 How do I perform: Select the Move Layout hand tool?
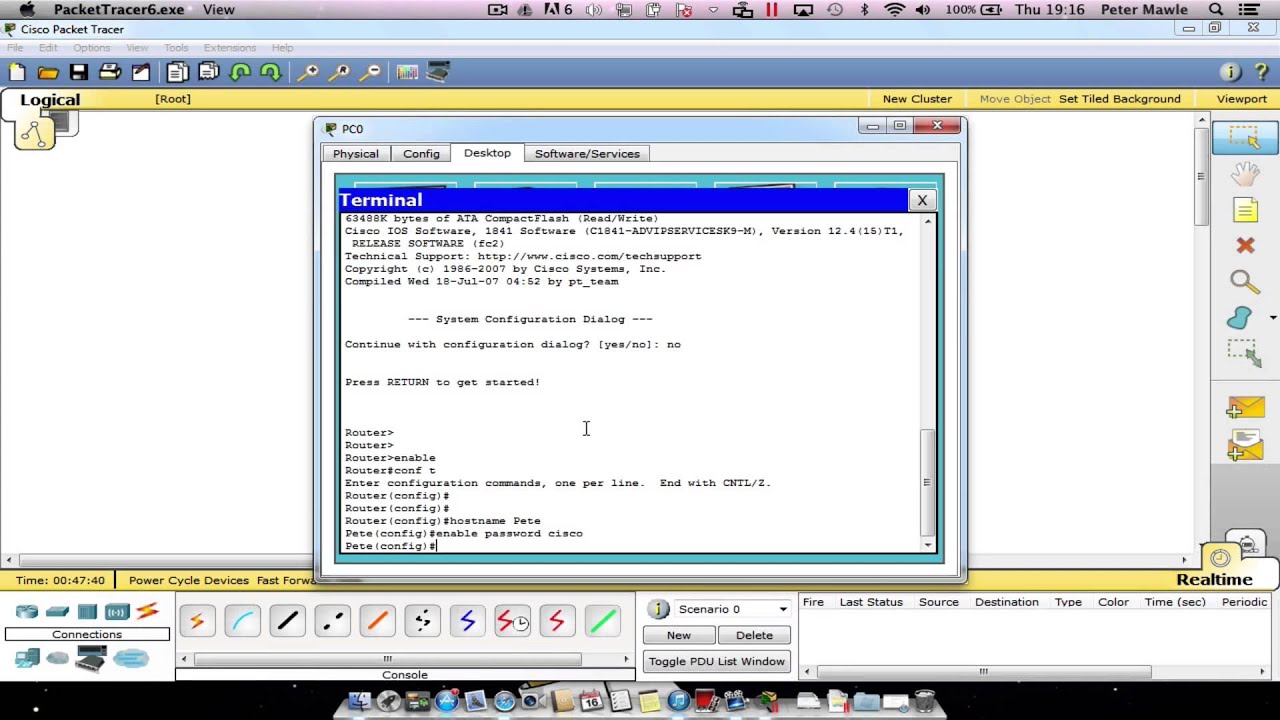click(1245, 173)
